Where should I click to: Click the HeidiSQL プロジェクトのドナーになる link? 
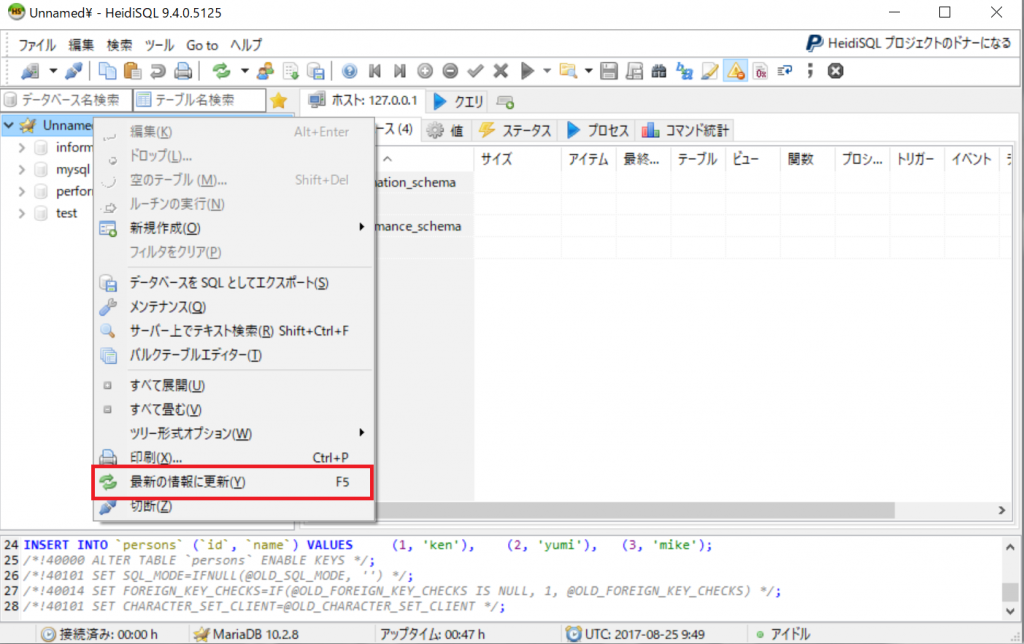click(908, 44)
